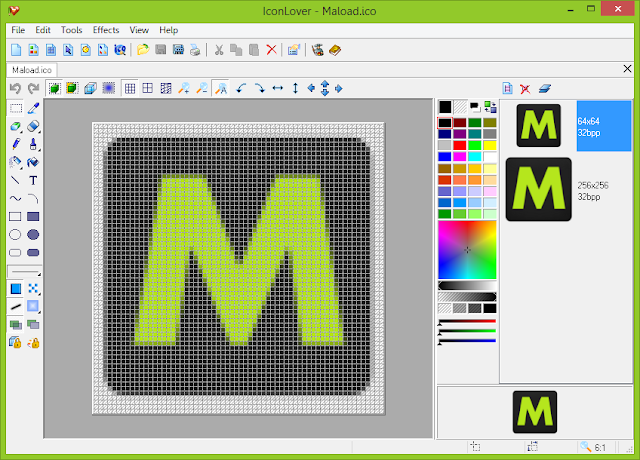Click the red X delete icon in main toolbar
The width and height of the screenshot is (640, 460).
[x=271, y=50]
